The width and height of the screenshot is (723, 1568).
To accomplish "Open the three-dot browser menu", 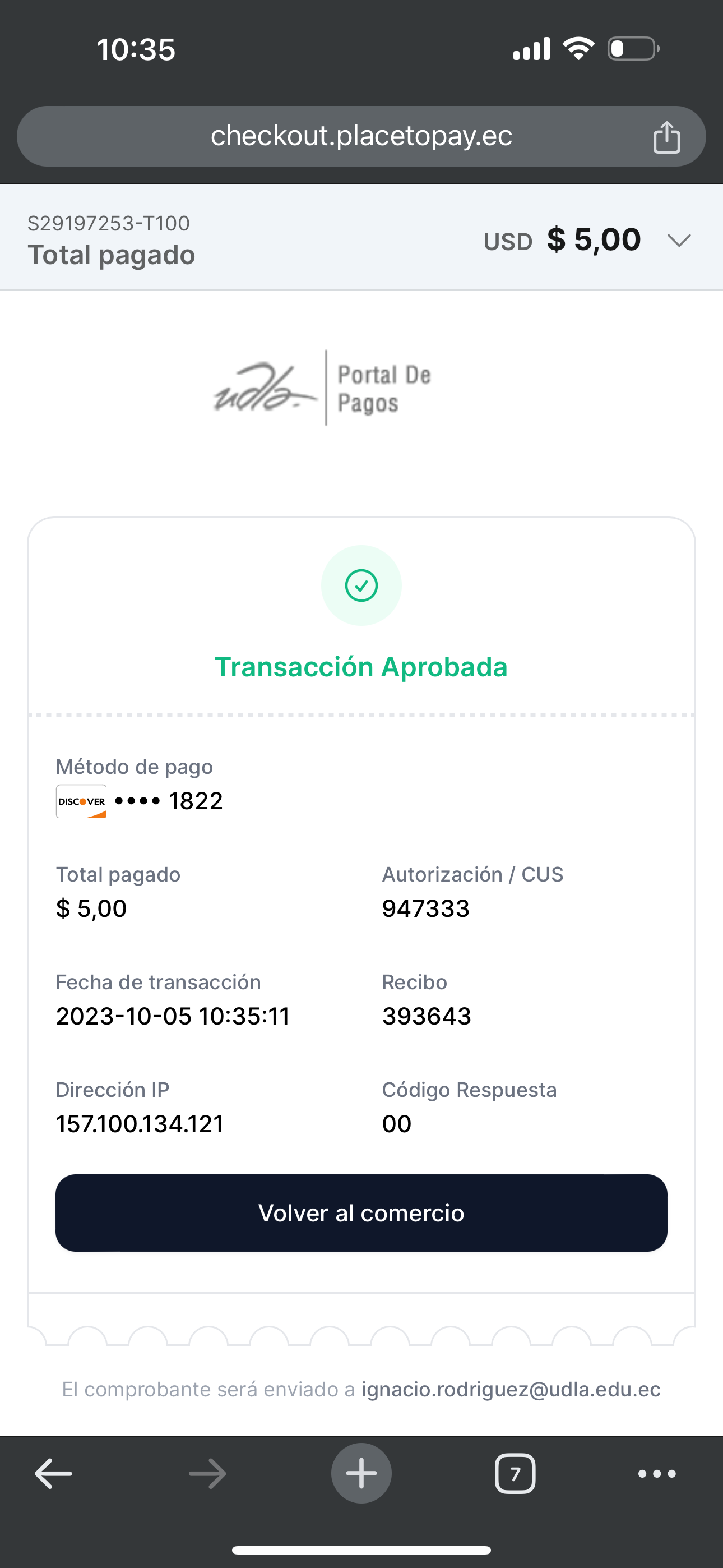I will pos(657,1474).
